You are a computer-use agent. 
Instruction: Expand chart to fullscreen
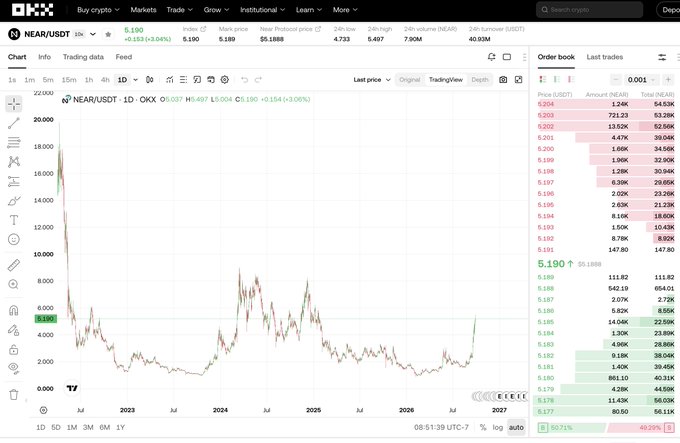coord(518,79)
